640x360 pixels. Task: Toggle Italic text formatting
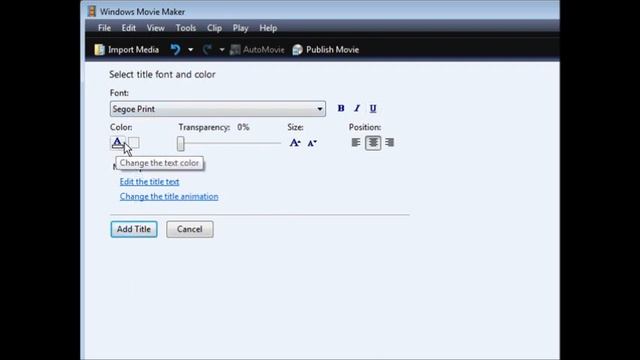coord(357,108)
